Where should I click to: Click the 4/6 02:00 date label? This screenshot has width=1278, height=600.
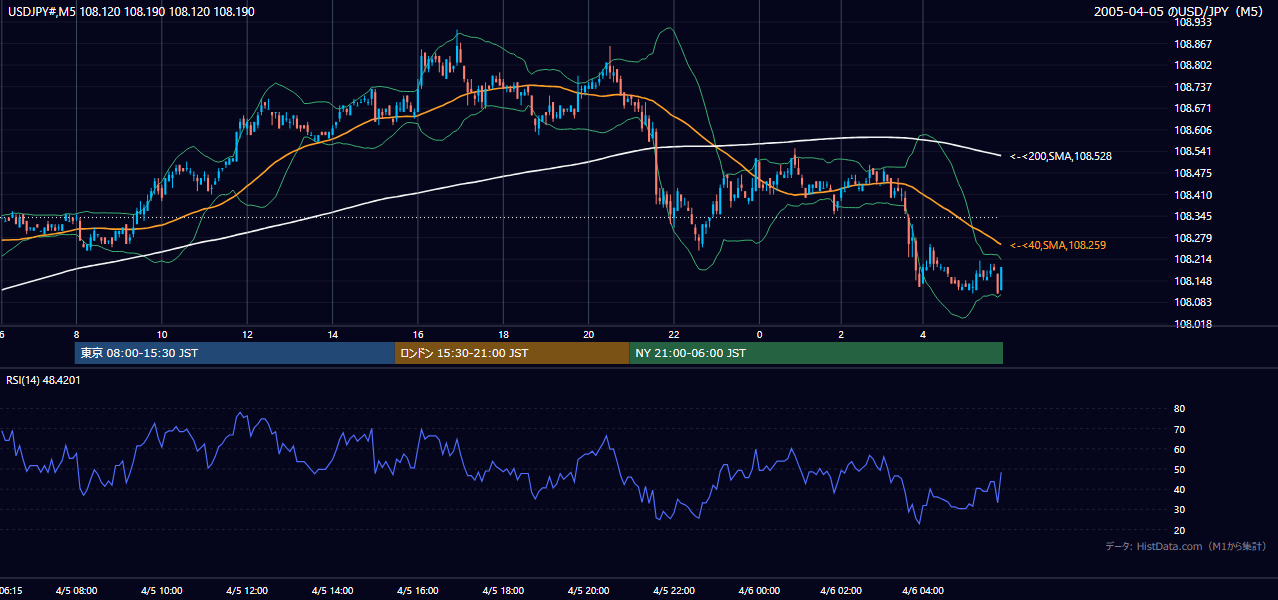(841, 591)
